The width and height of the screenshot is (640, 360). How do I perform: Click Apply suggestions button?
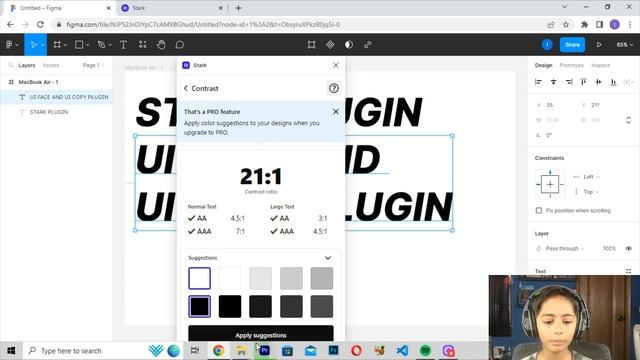[261, 333]
